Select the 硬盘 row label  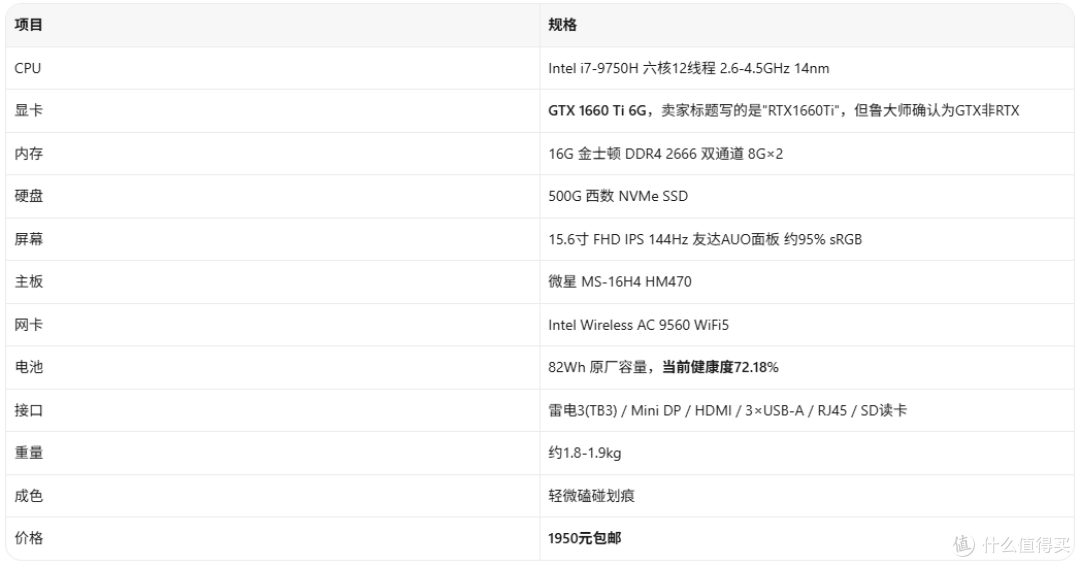(x=28, y=196)
